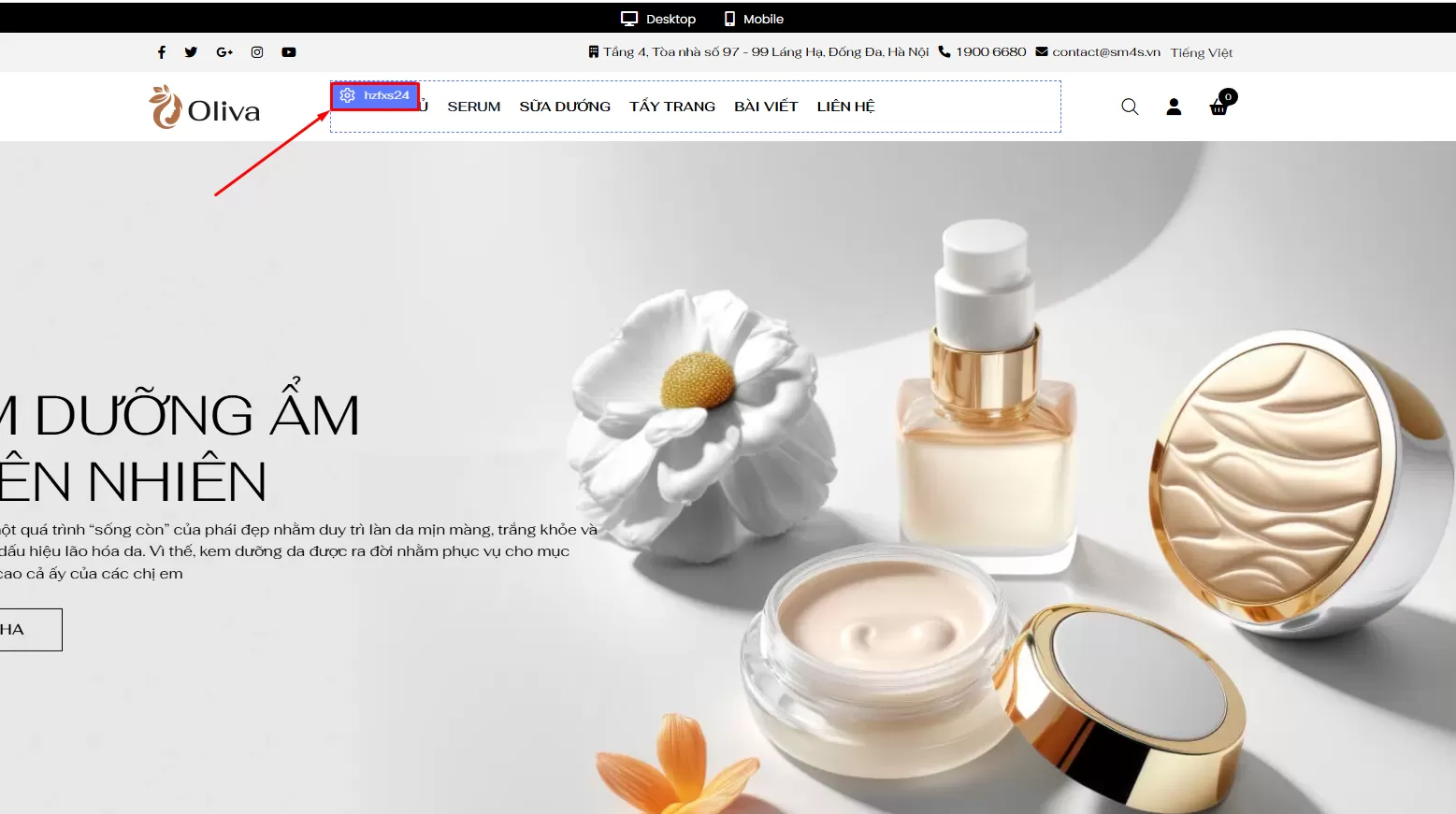The width and height of the screenshot is (1456, 814).
Task: Open the Tiếng Việt language selector
Action: point(1201,52)
